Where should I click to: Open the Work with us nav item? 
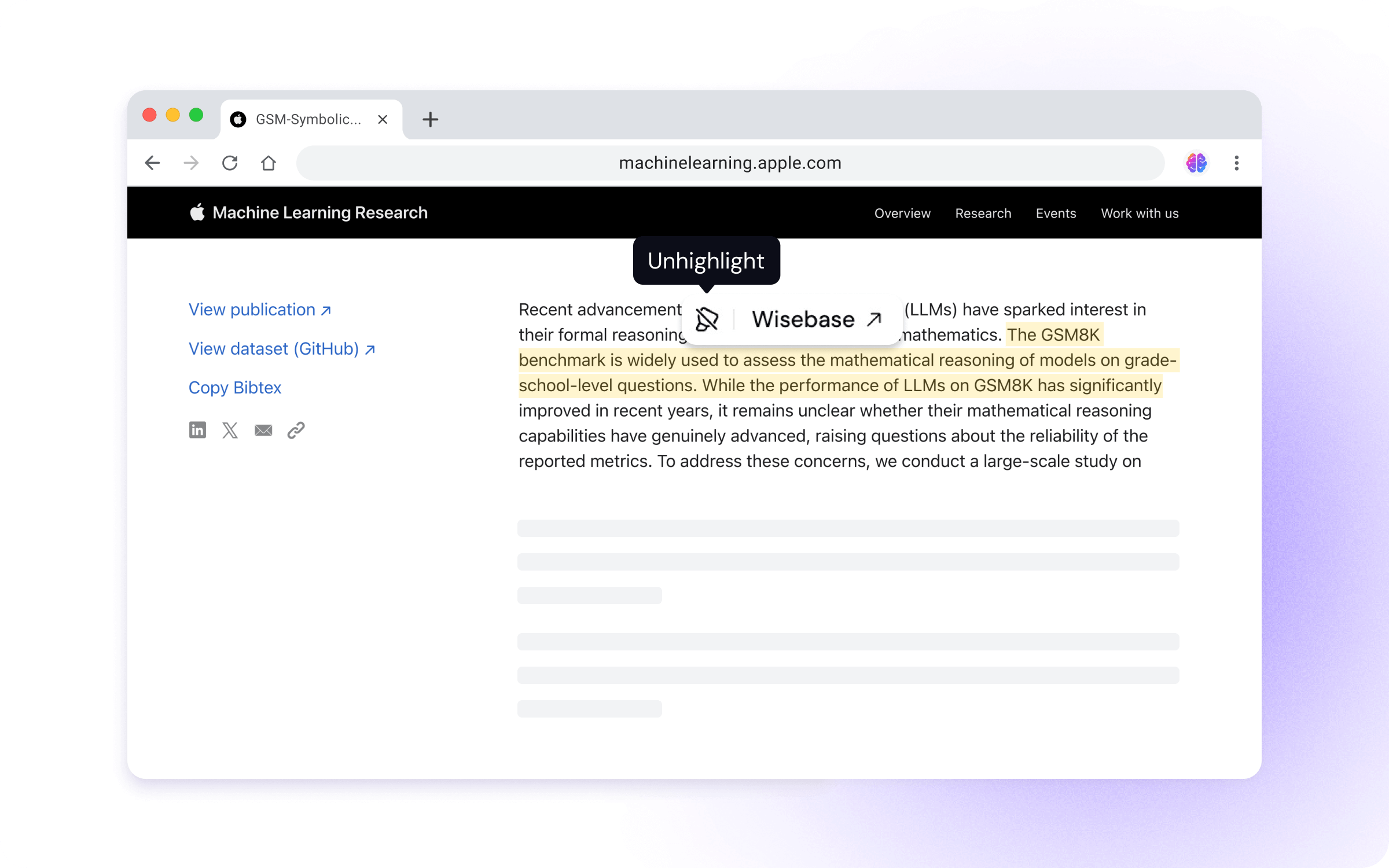click(1140, 213)
